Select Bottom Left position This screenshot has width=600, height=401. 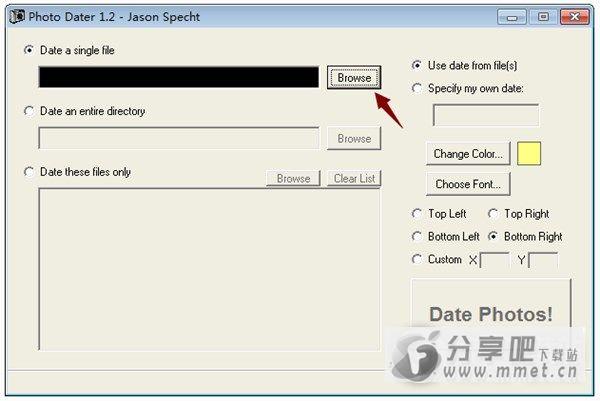click(x=417, y=236)
